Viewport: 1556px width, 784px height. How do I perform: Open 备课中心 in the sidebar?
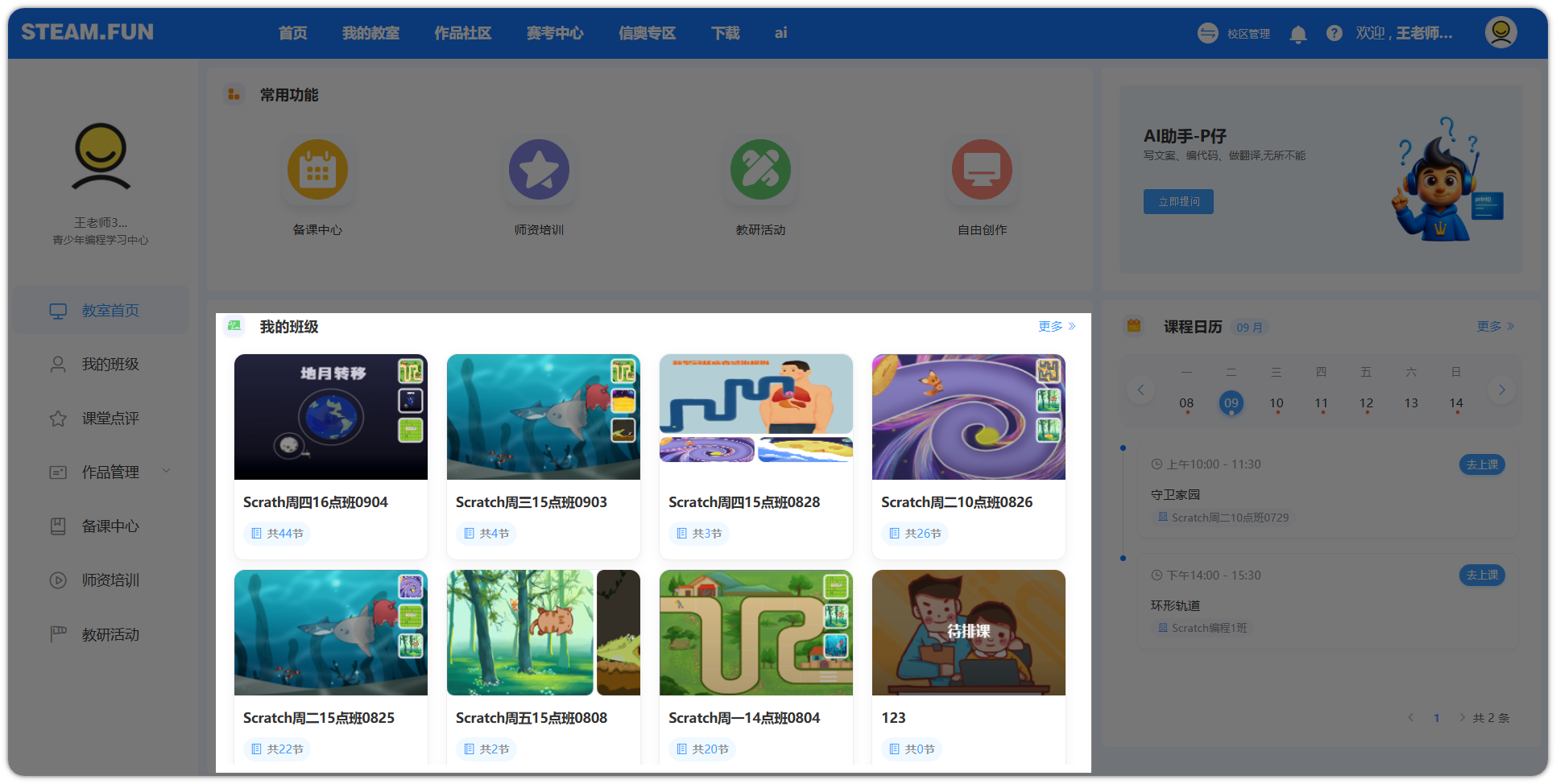coord(101,526)
